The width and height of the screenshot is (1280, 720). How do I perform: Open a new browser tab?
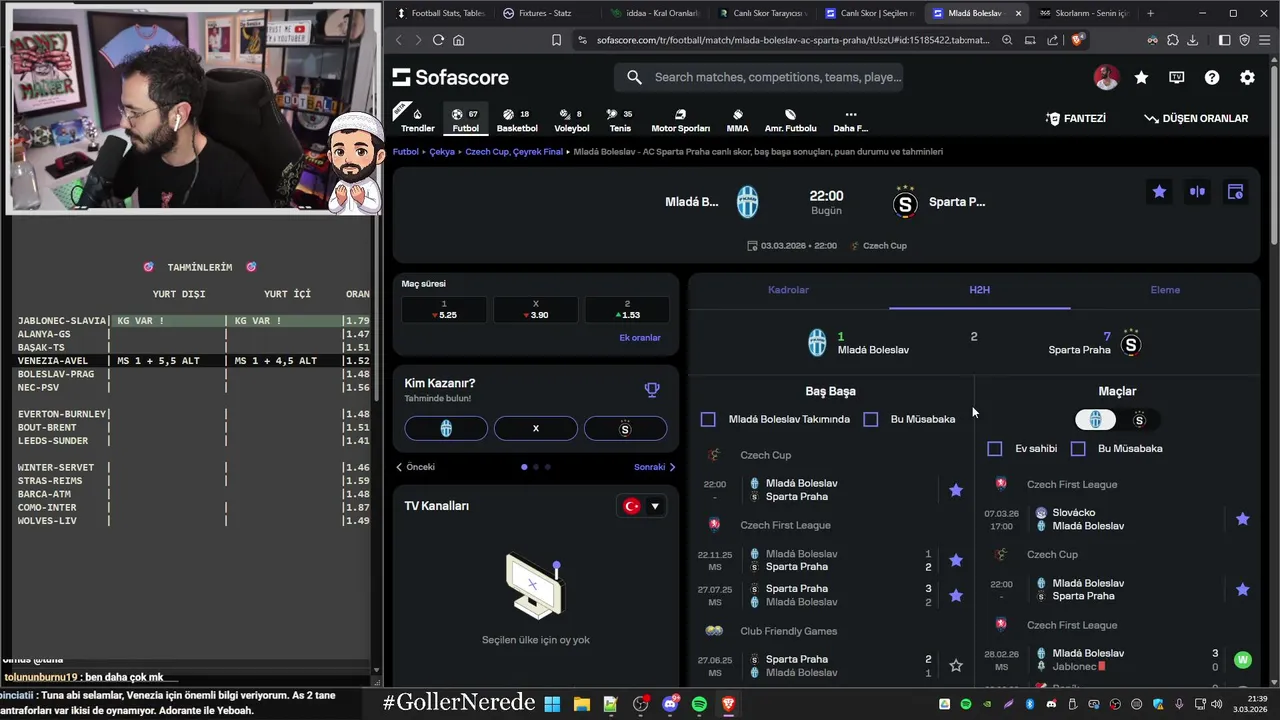coord(1150,13)
